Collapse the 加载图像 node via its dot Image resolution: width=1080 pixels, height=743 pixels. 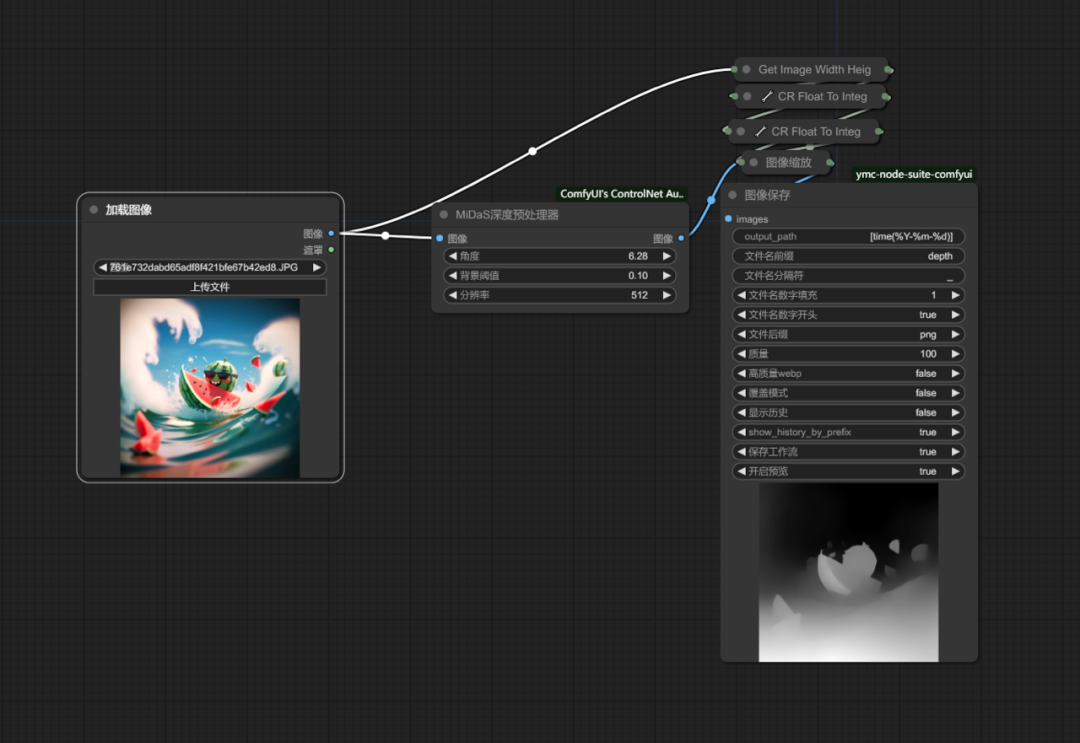tap(94, 210)
